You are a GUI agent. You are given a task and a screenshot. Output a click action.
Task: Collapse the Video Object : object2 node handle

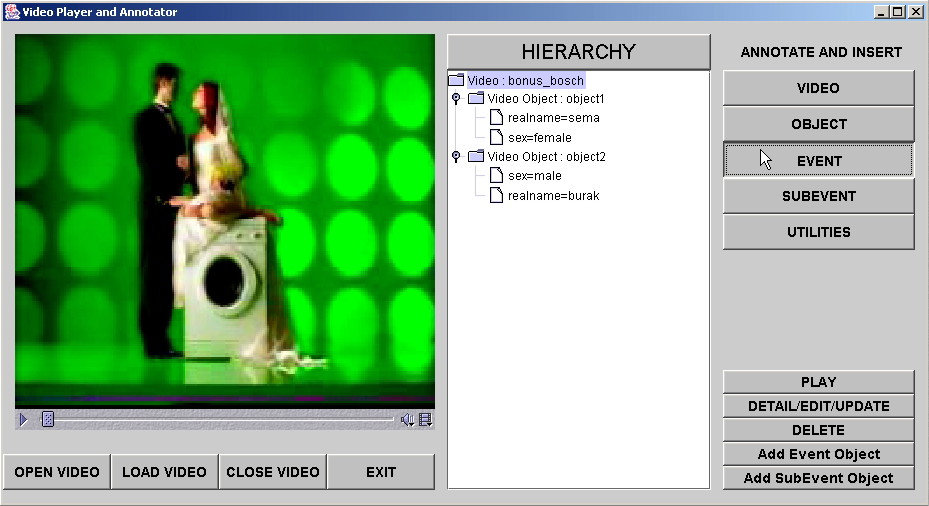pyautogui.click(x=456, y=157)
